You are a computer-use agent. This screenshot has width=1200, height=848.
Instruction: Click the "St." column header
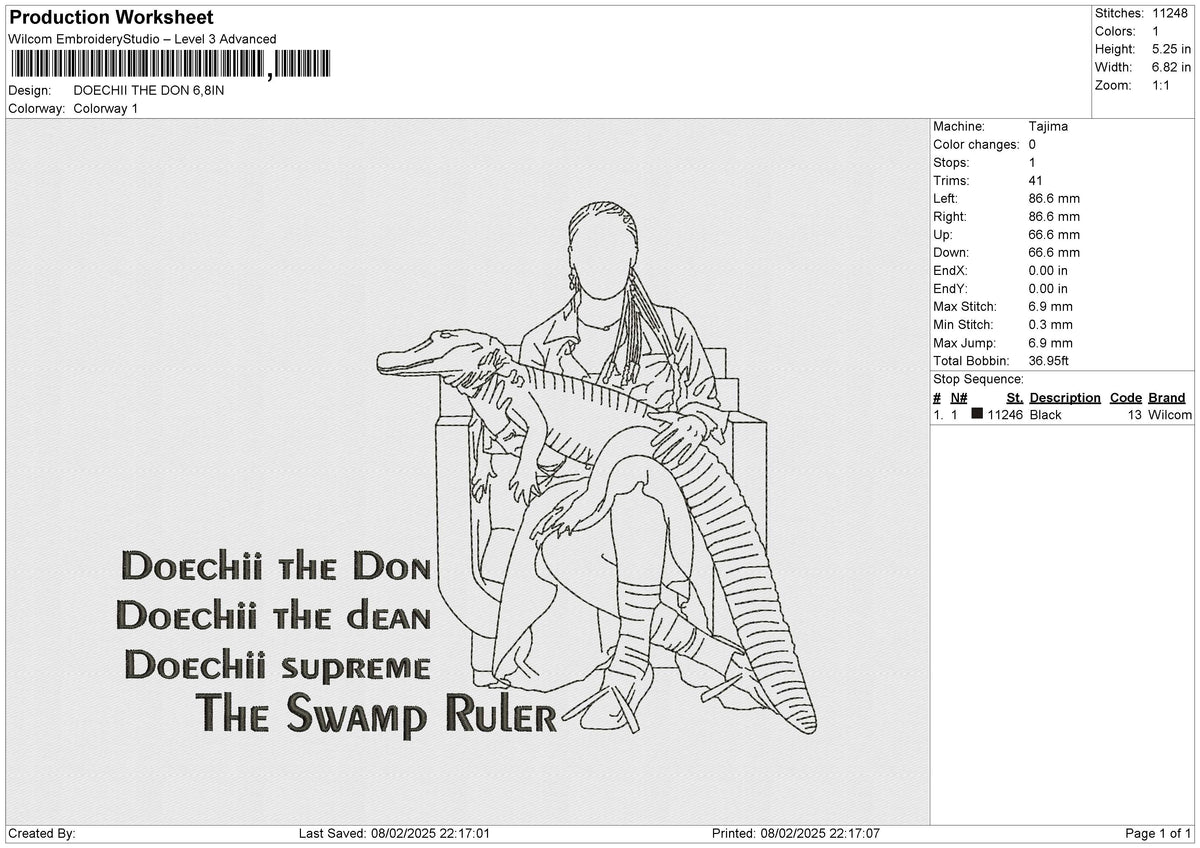(1014, 398)
